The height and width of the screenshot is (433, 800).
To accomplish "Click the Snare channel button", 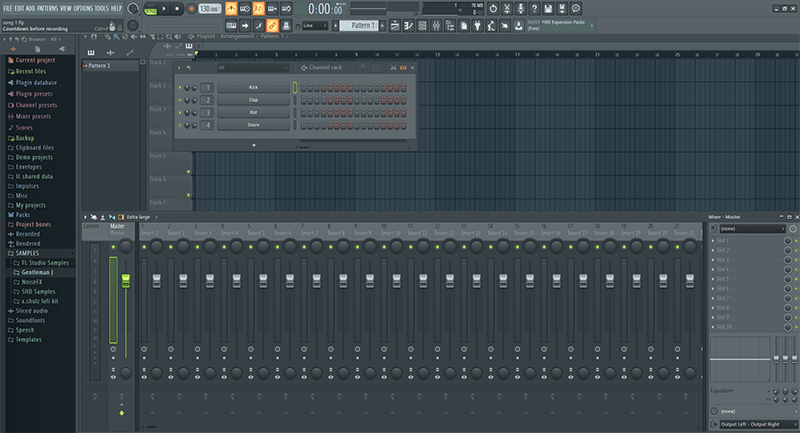I will click(253, 125).
